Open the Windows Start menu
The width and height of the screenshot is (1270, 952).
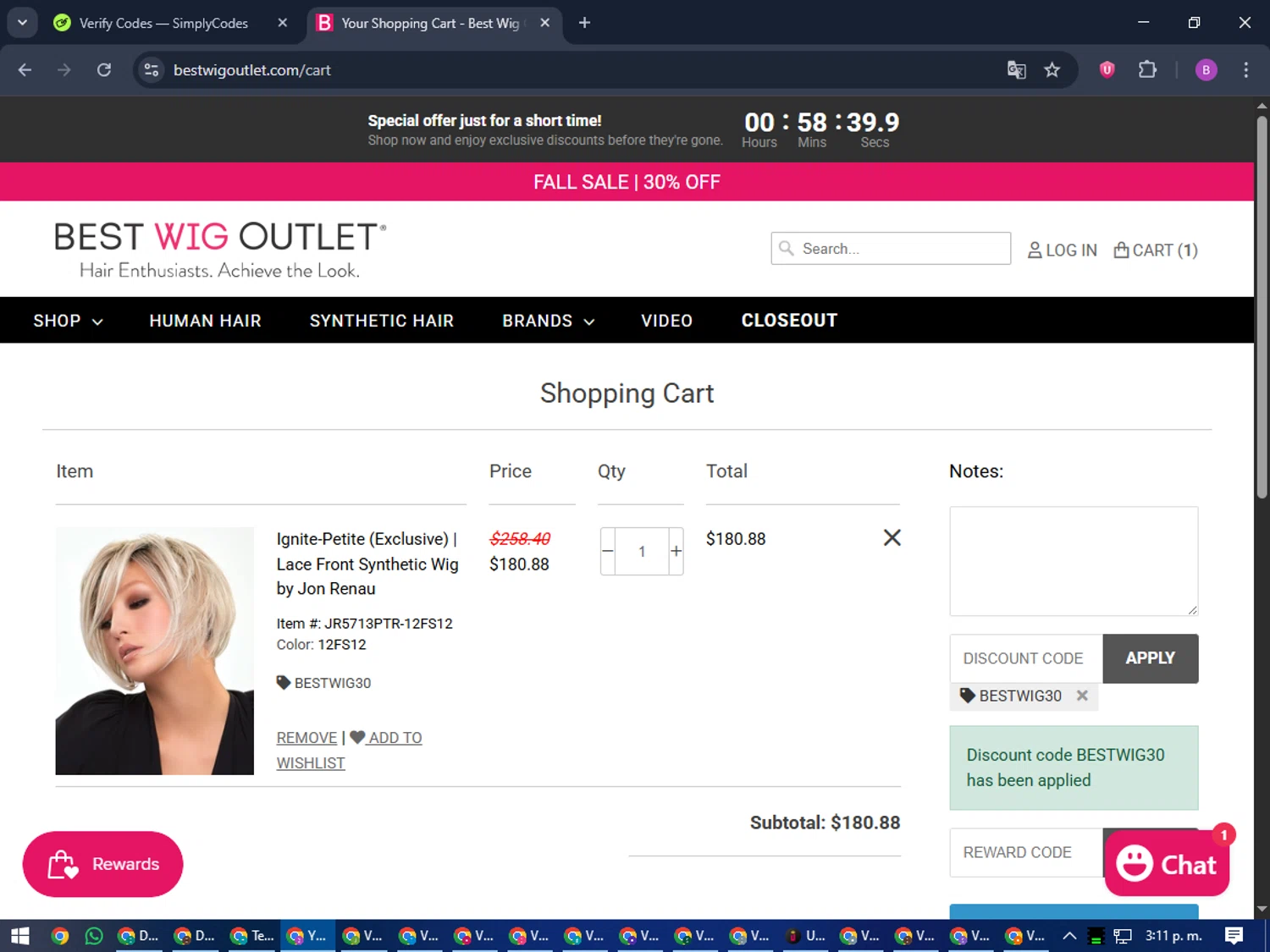point(19,936)
